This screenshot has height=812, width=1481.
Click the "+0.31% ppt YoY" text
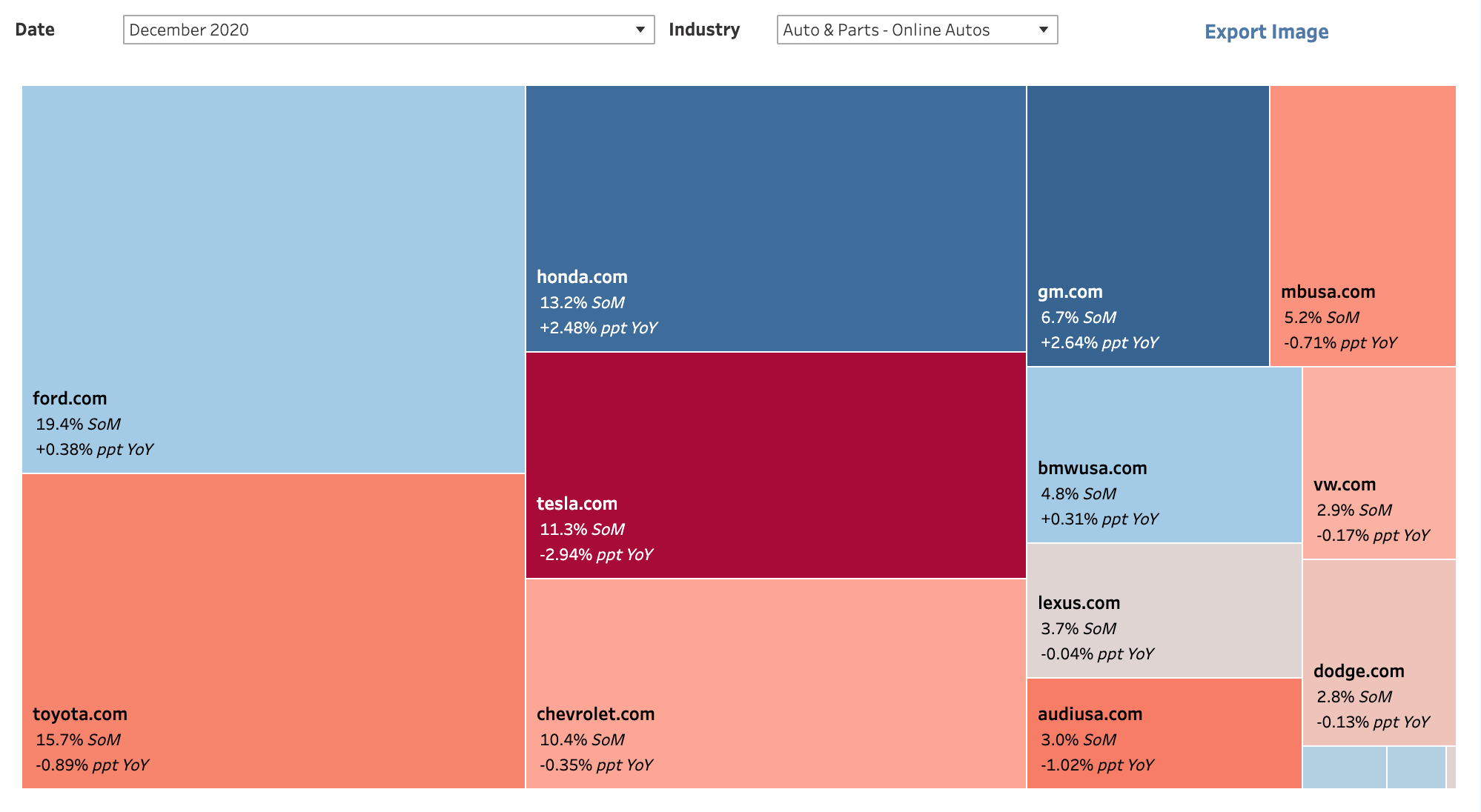(1099, 519)
